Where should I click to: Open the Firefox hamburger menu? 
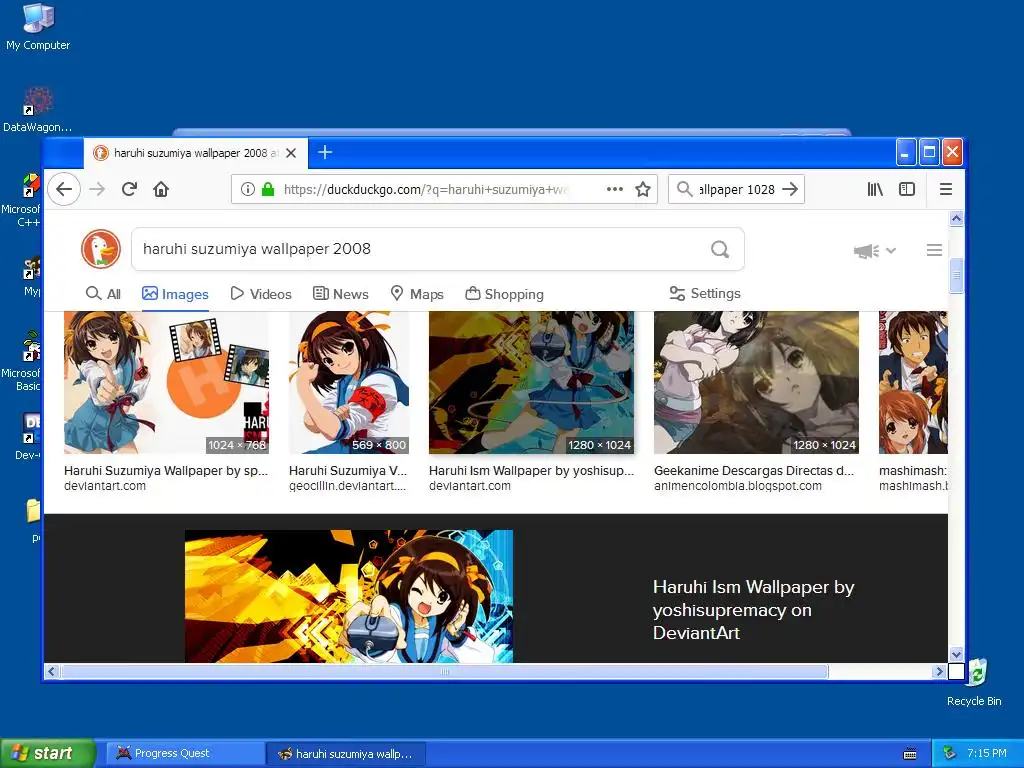point(946,189)
